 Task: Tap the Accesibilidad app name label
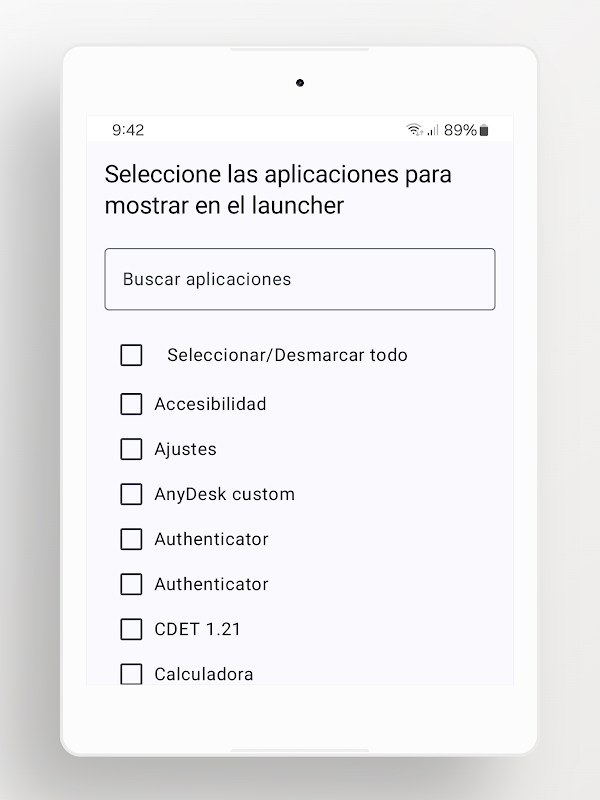(210, 404)
